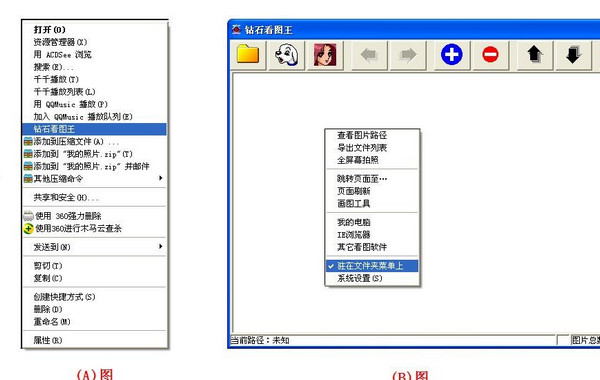Open 画图工具
600x380 pixels.
[x=372, y=204]
